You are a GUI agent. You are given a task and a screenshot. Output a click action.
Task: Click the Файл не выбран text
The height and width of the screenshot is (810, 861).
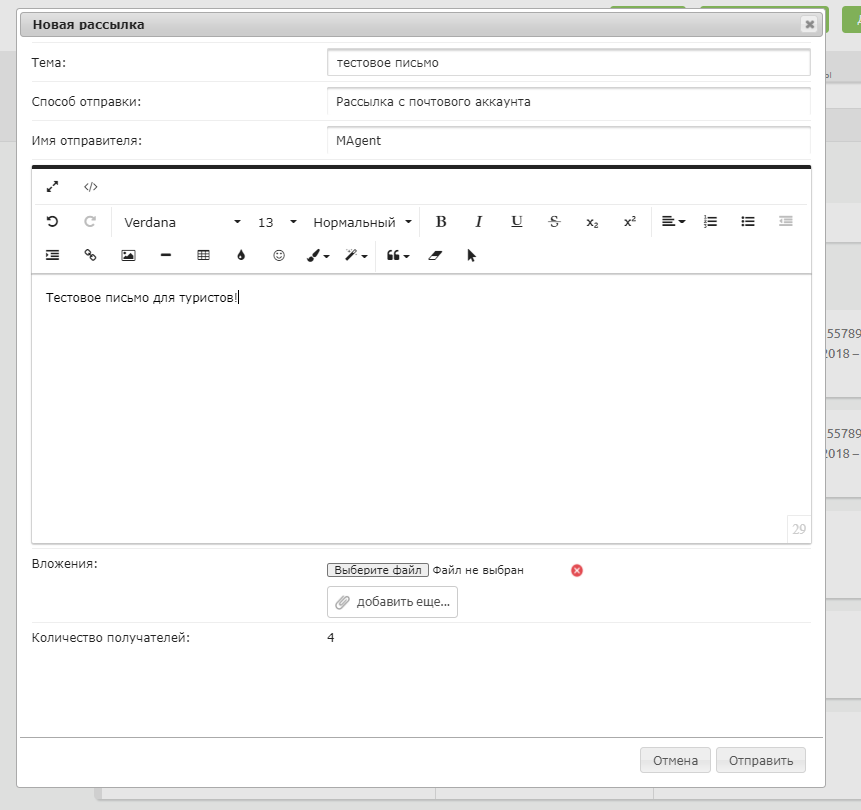(478, 570)
